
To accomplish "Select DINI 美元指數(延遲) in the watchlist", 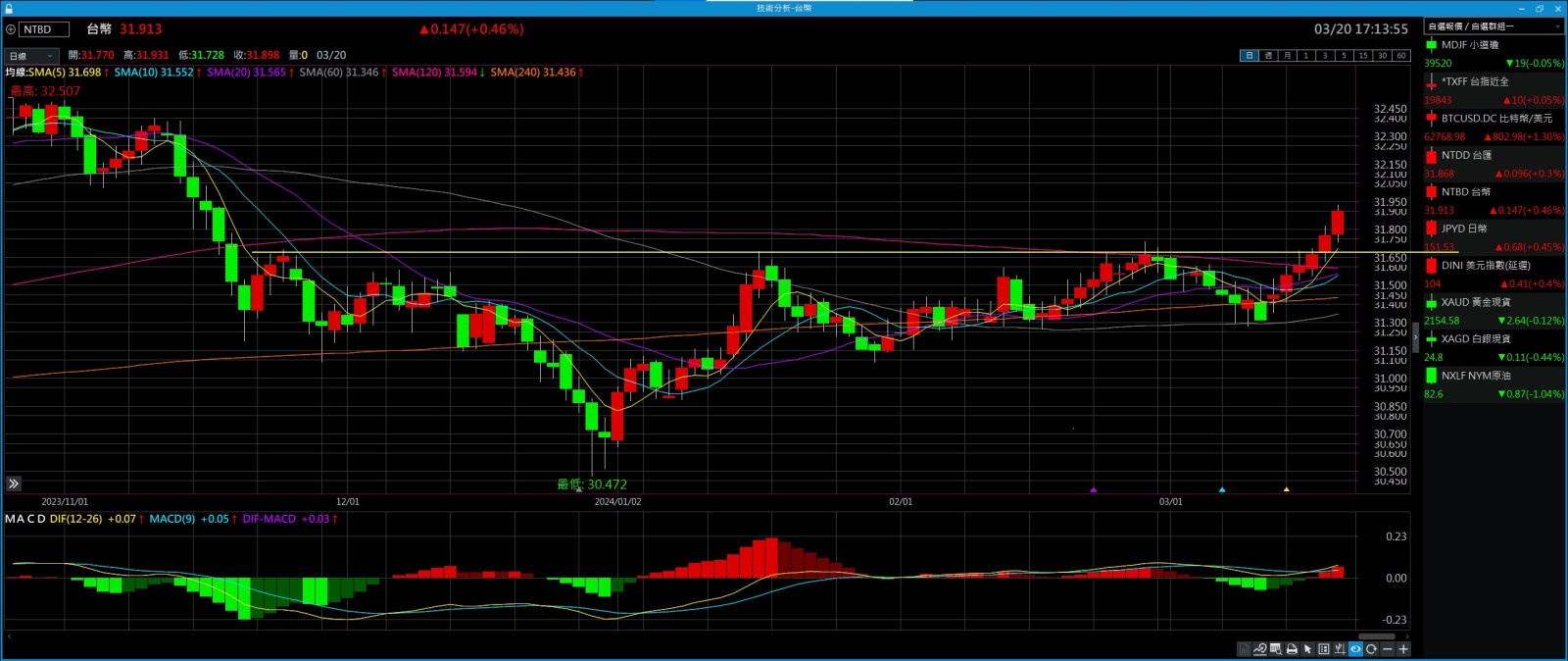I will (1494, 275).
